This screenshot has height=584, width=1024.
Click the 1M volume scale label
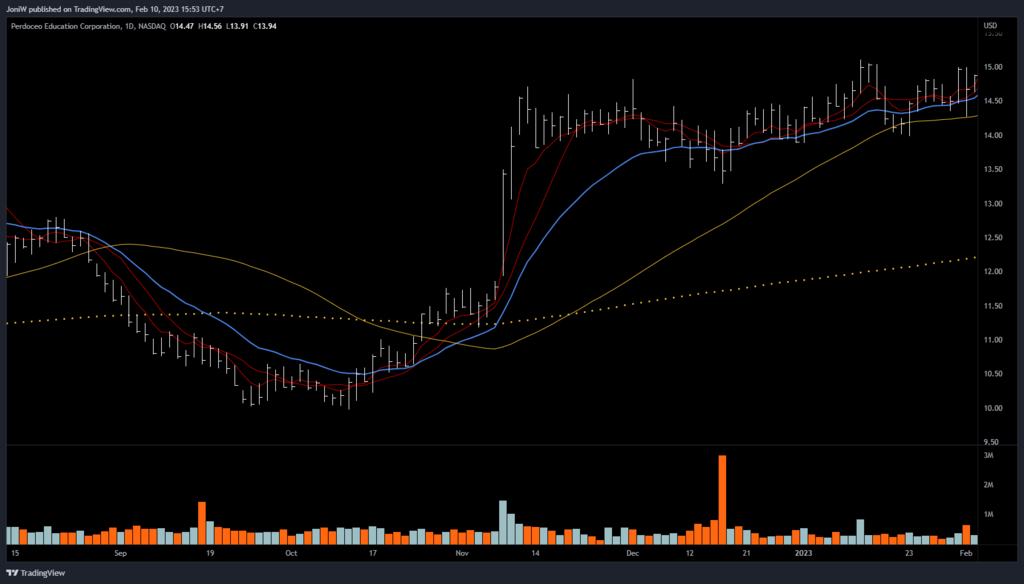coord(988,514)
